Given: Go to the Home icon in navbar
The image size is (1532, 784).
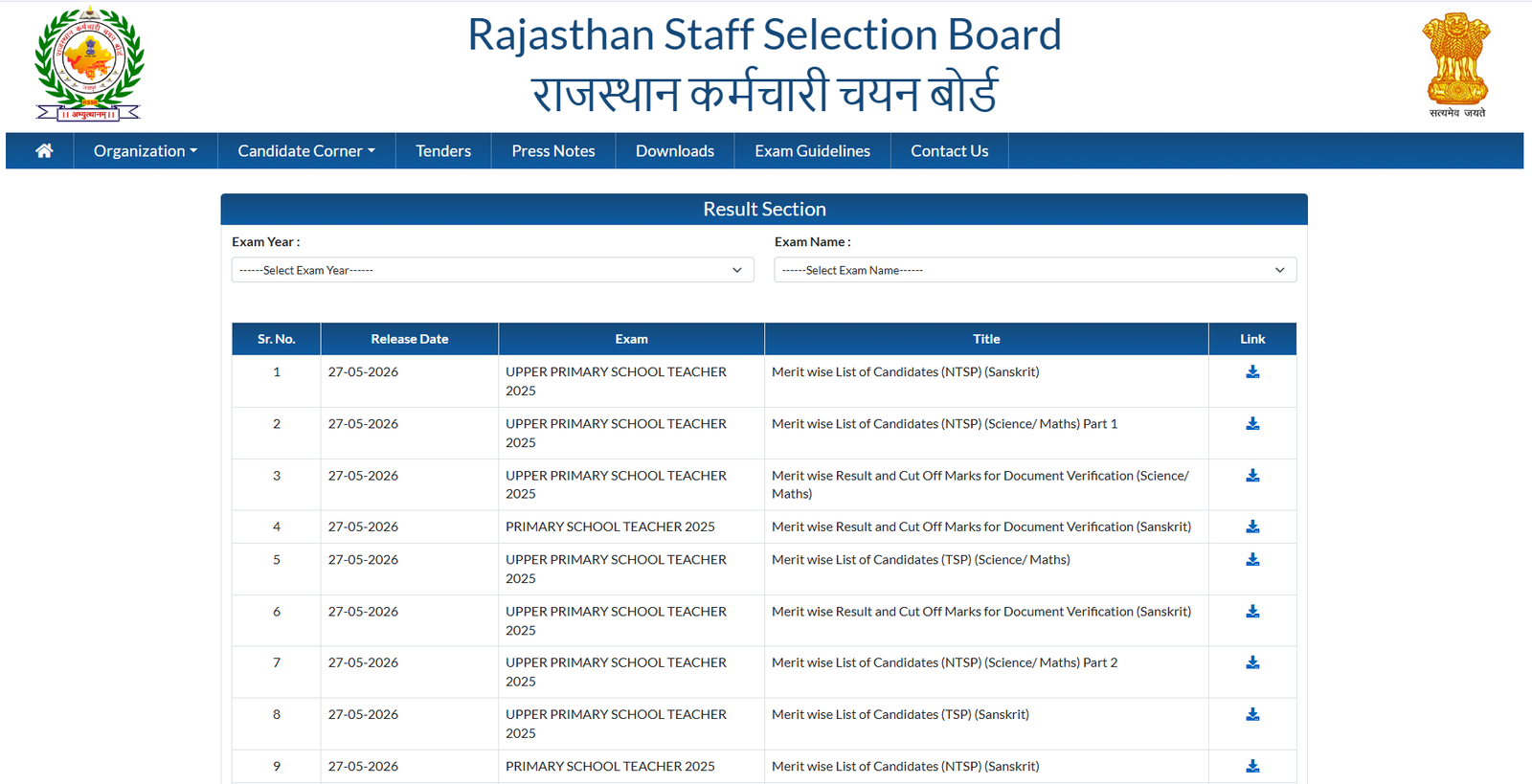Looking at the screenshot, I should tap(44, 150).
